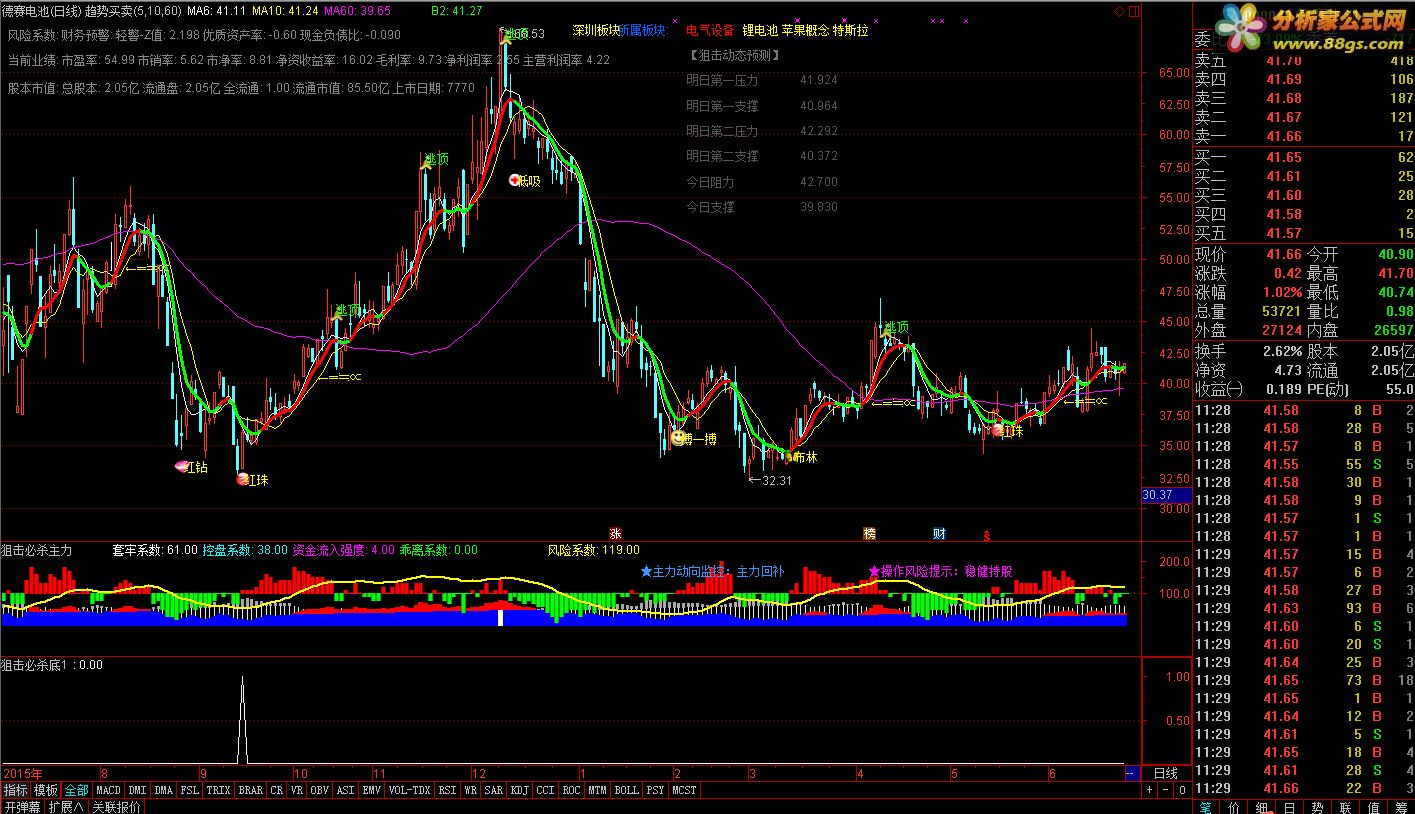Click the 现价 value 41.66
1415x814 pixels.
coord(1283,255)
